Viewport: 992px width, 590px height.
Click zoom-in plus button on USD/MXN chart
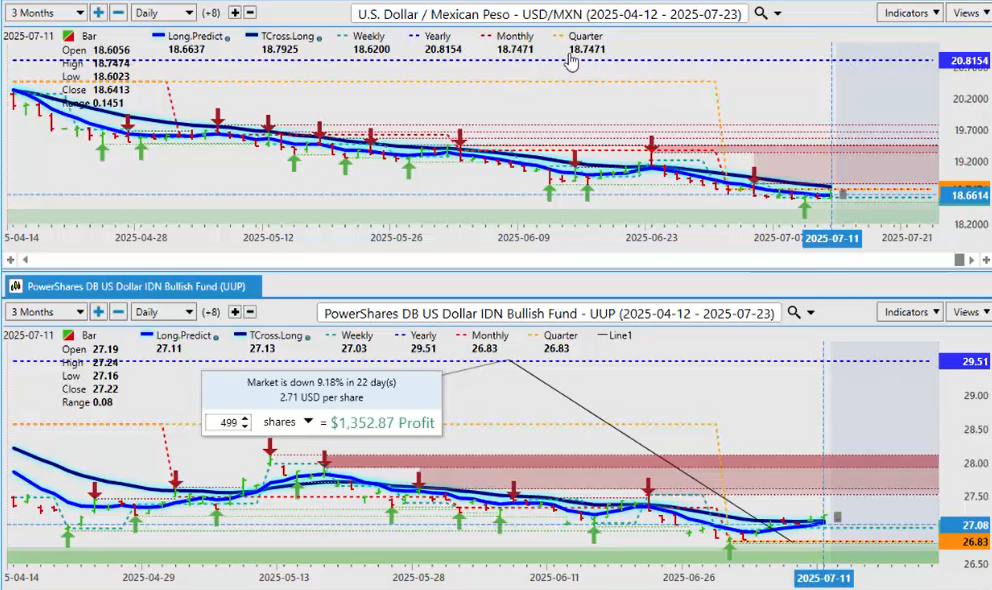pos(99,13)
